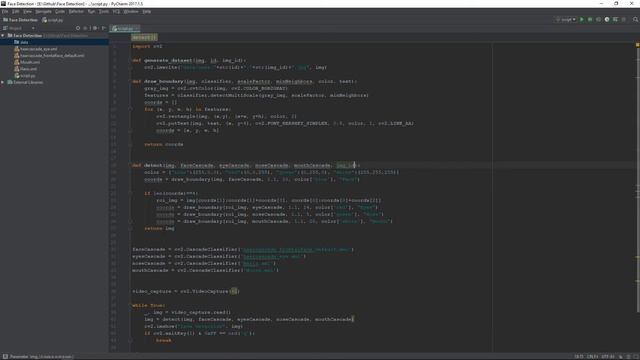Image resolution: width=640 pixels, height=360 pixels.
Task: Run the script with the green play button
Action: (x=582, y=20)
